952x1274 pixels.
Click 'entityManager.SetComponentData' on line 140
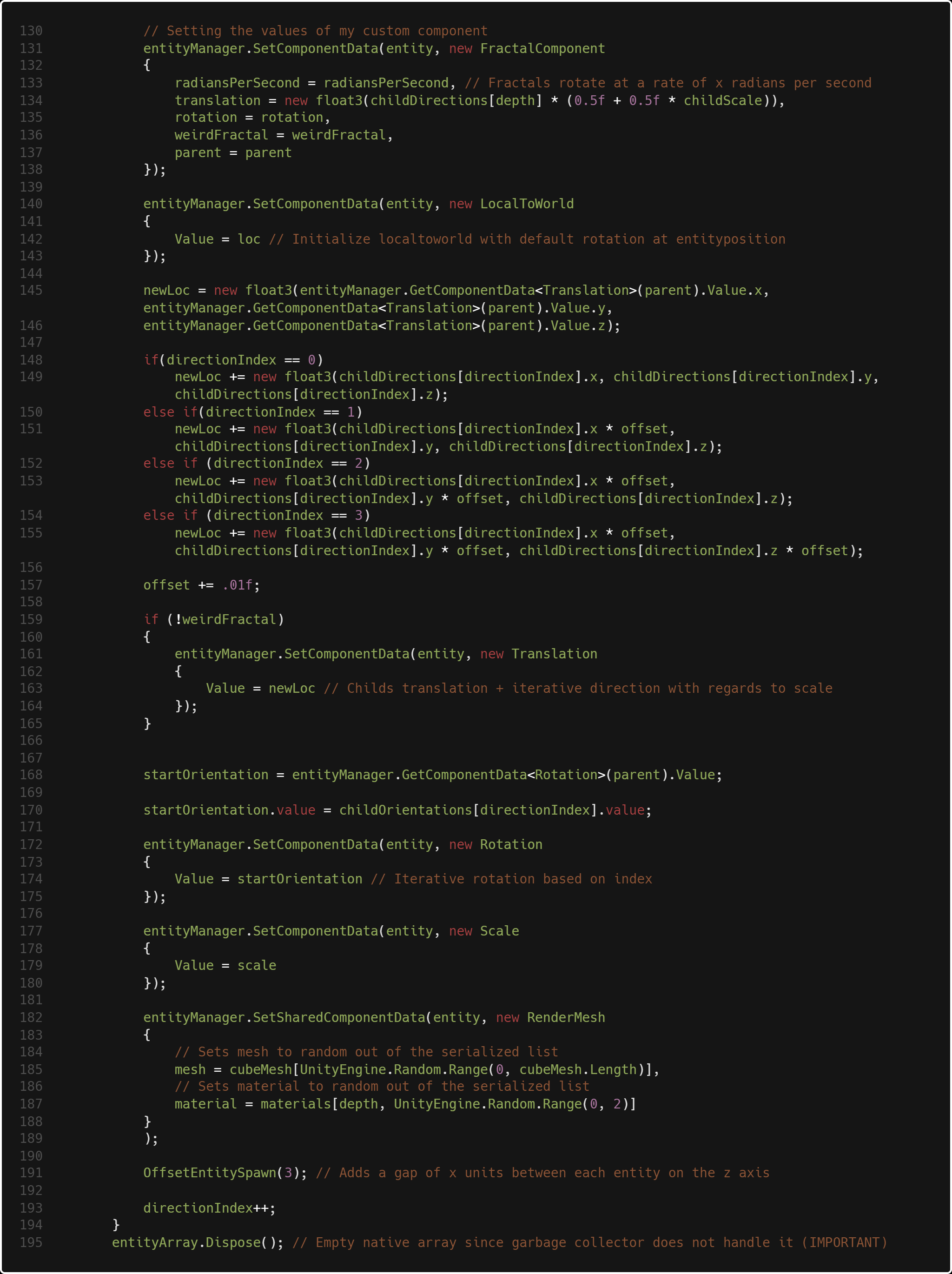coord(261,204)
